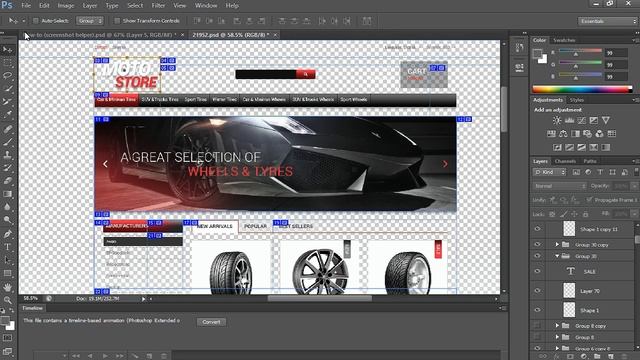Click the Shape 1 layer thumbnail
This screenshot has height=360, width=640.
pyautogui.click(x=569, y=310)
